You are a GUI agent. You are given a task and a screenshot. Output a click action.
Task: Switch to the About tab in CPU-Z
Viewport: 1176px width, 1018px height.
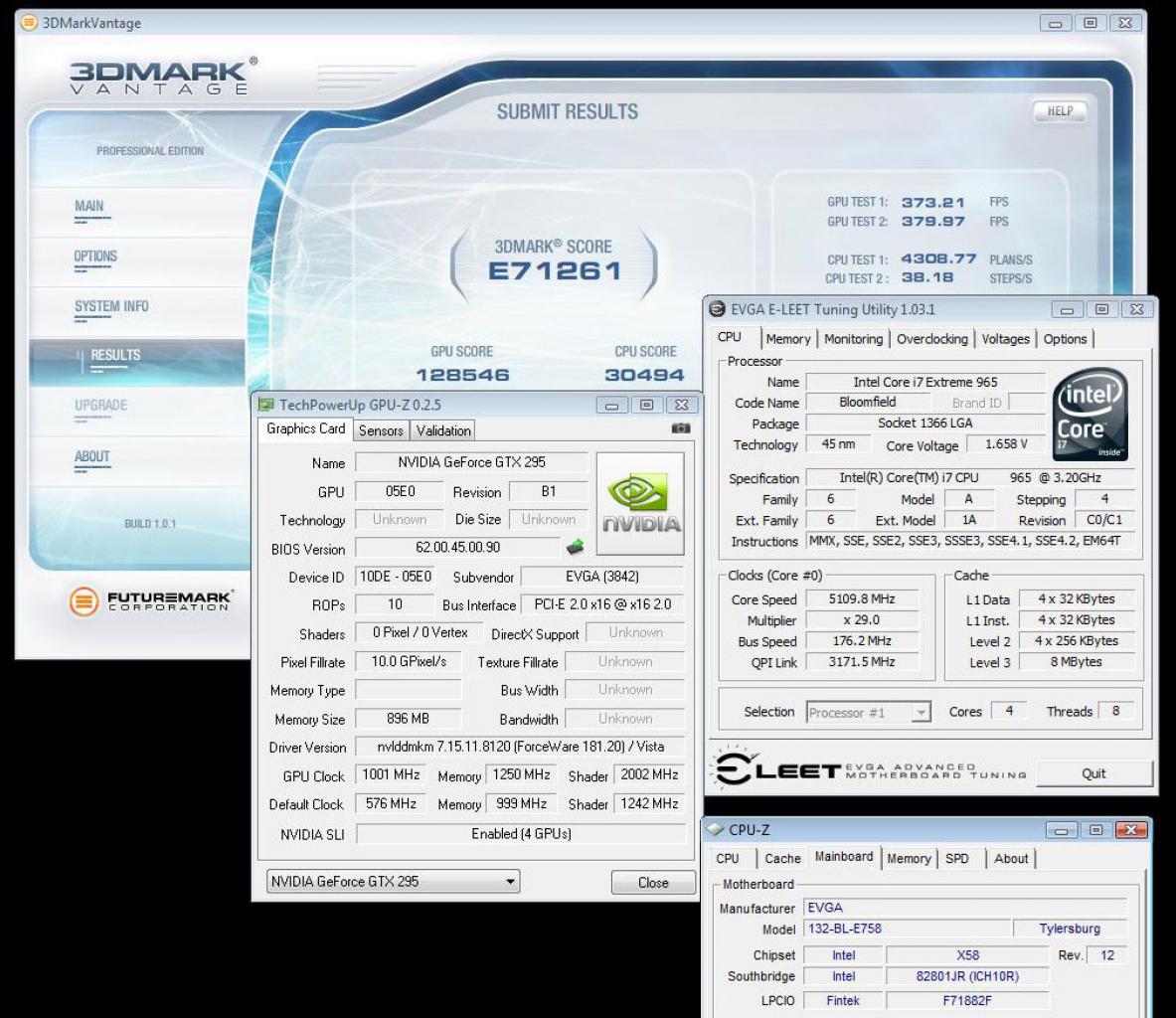[x=1011, y=858]
